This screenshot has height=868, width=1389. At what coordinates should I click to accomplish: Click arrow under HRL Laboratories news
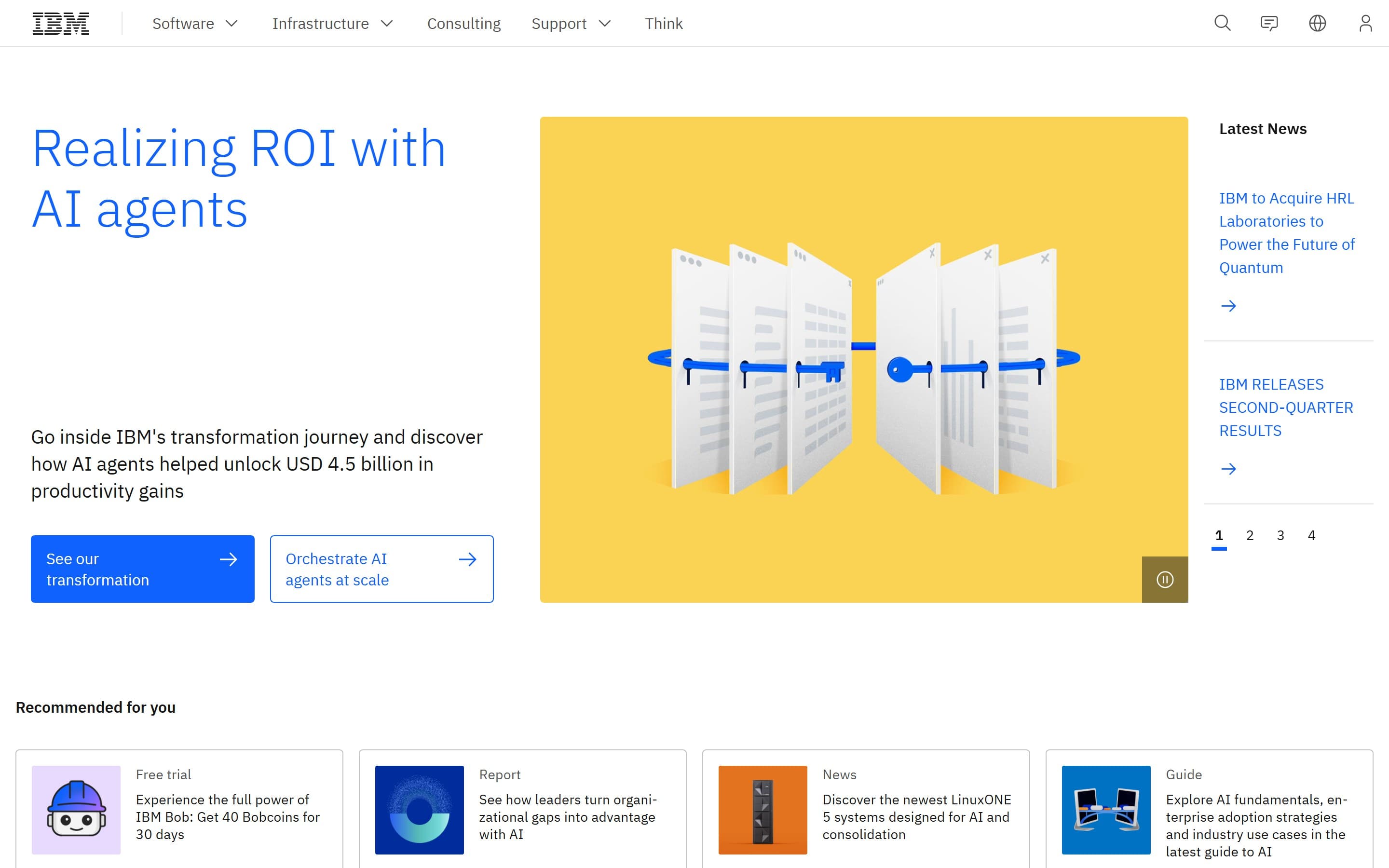pyautogui.click(x=1228, y=306)
